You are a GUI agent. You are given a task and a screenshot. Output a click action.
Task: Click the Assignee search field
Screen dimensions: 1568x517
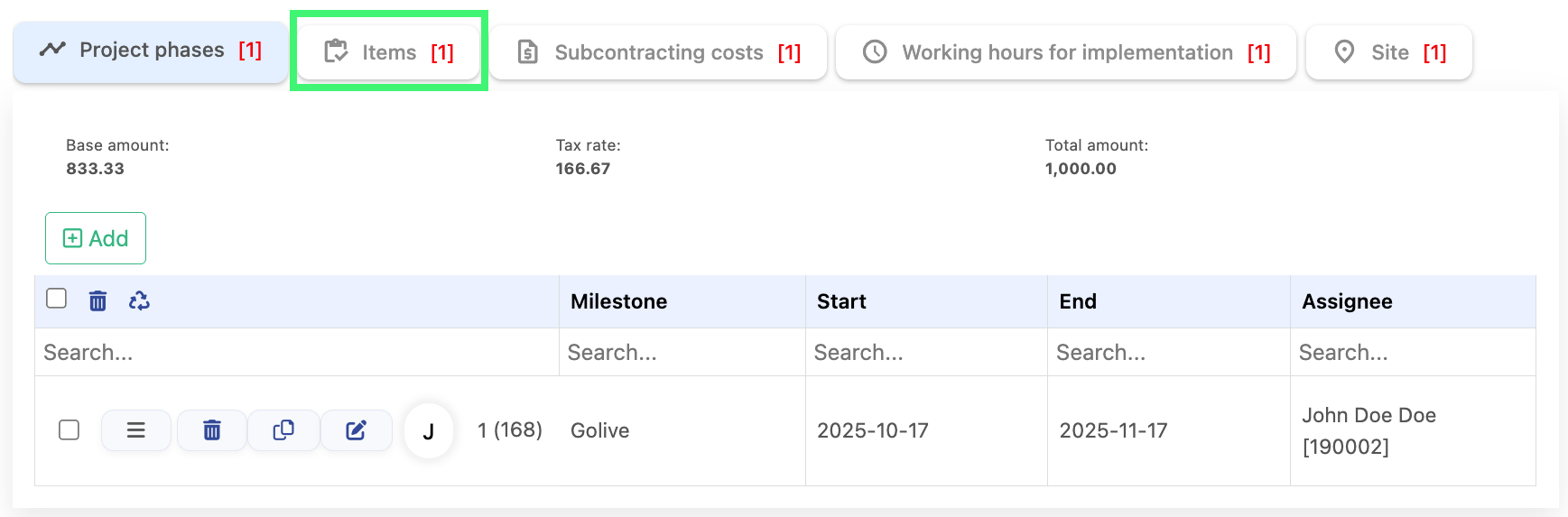(1412, 353)
